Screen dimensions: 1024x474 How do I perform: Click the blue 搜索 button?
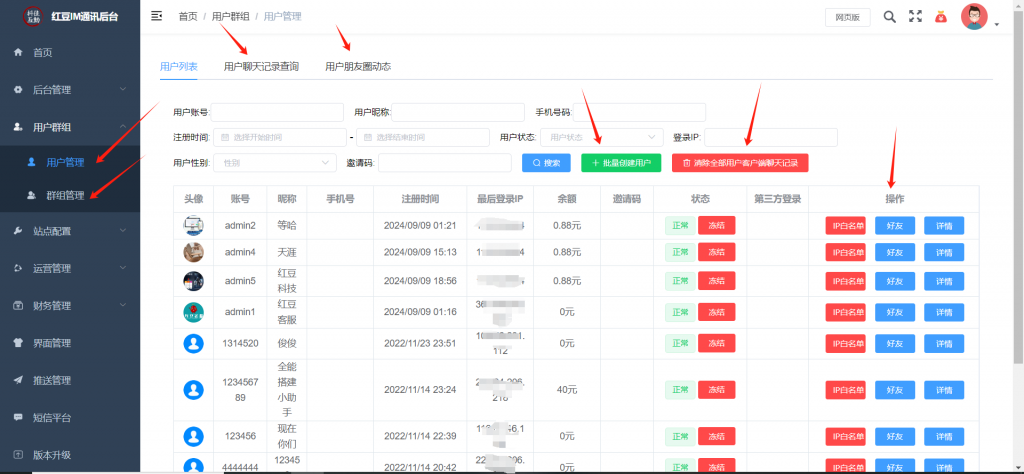pyautogui.click(x=546, y=162)
